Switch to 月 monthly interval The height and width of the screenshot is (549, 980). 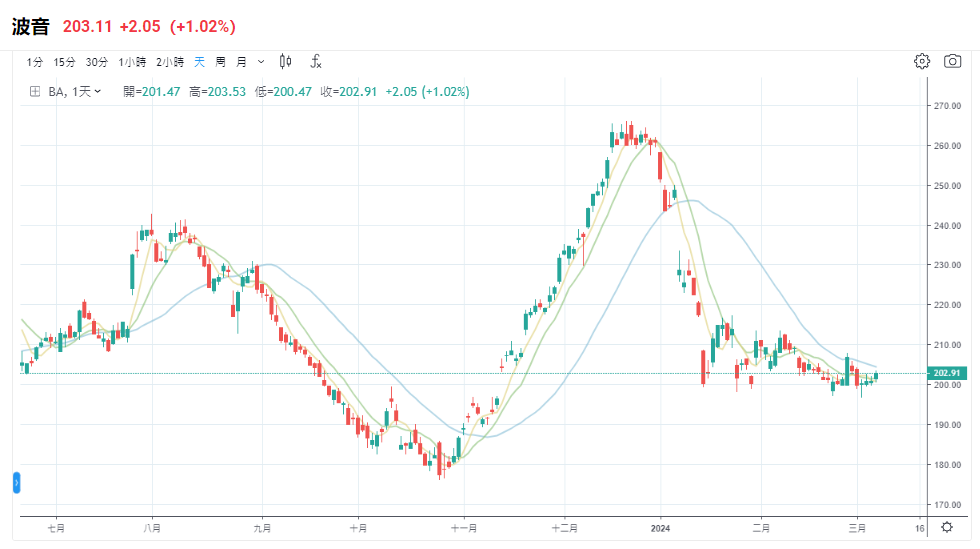pos(241,62)
